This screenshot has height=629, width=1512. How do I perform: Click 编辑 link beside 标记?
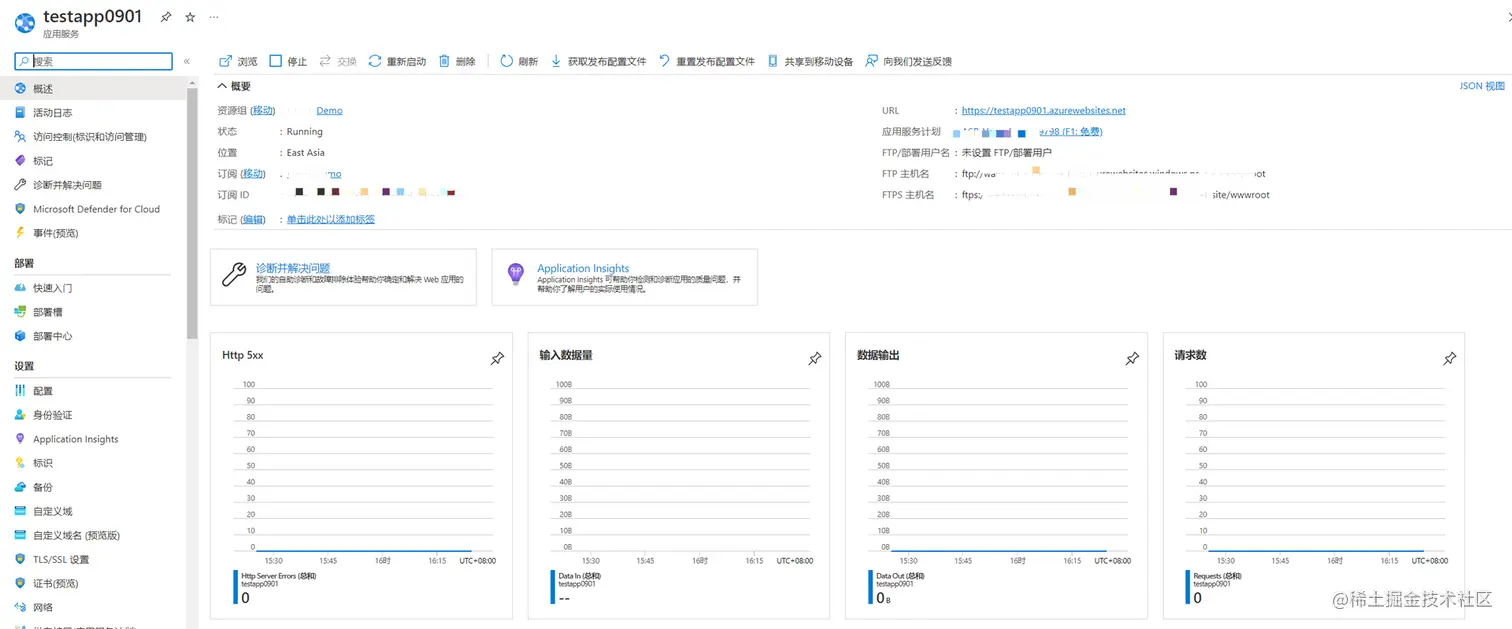point(253,220)
